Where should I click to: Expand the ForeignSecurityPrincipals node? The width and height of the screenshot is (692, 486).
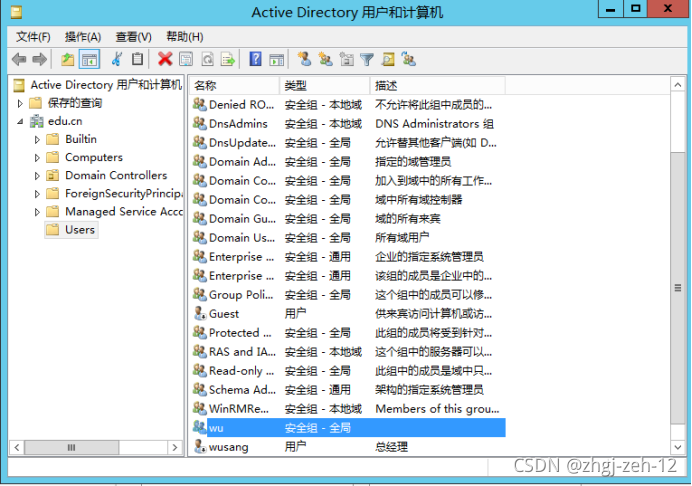pos(37,194)
